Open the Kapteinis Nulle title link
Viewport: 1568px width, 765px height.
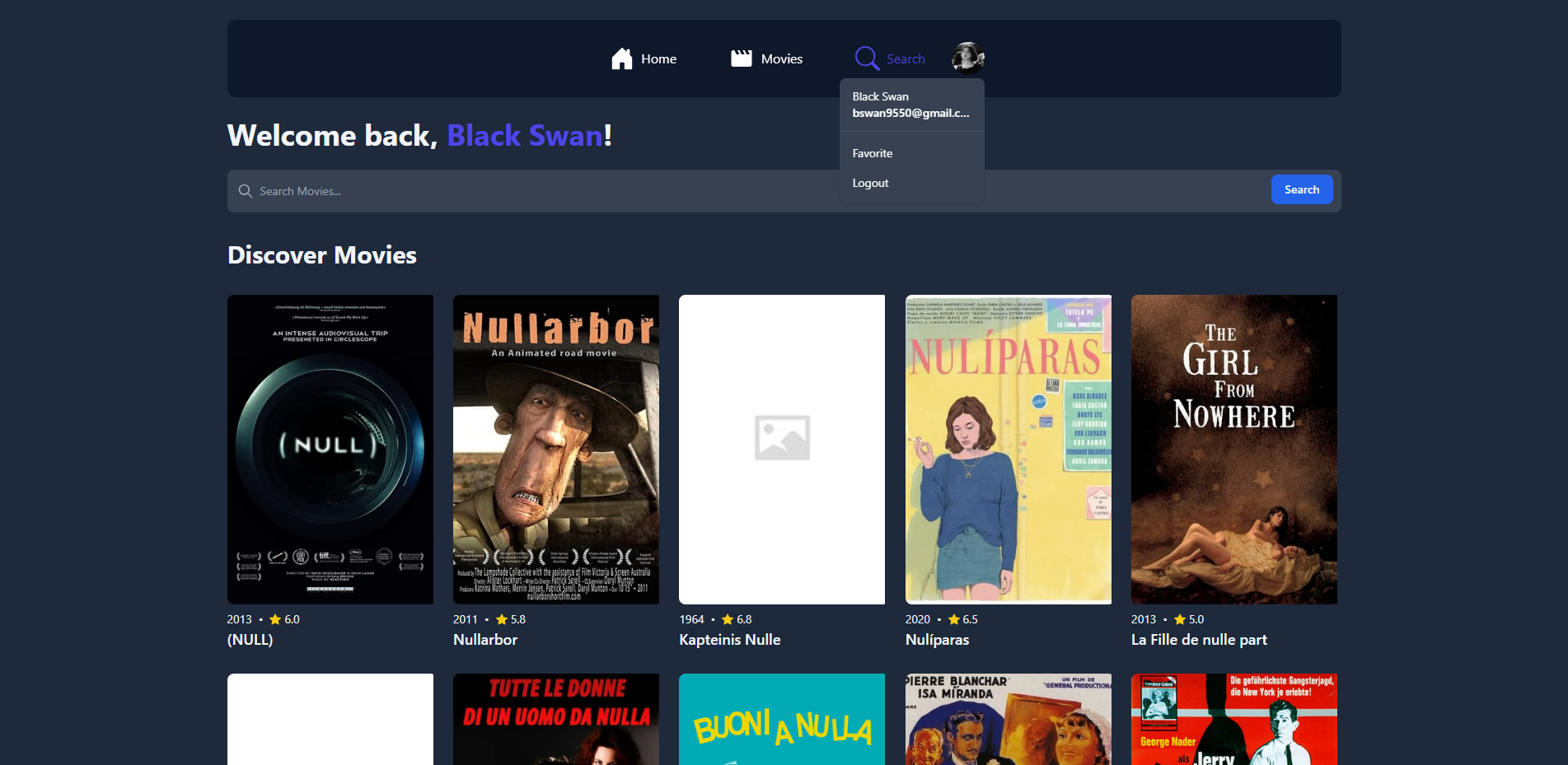click(x=730, y=640)
